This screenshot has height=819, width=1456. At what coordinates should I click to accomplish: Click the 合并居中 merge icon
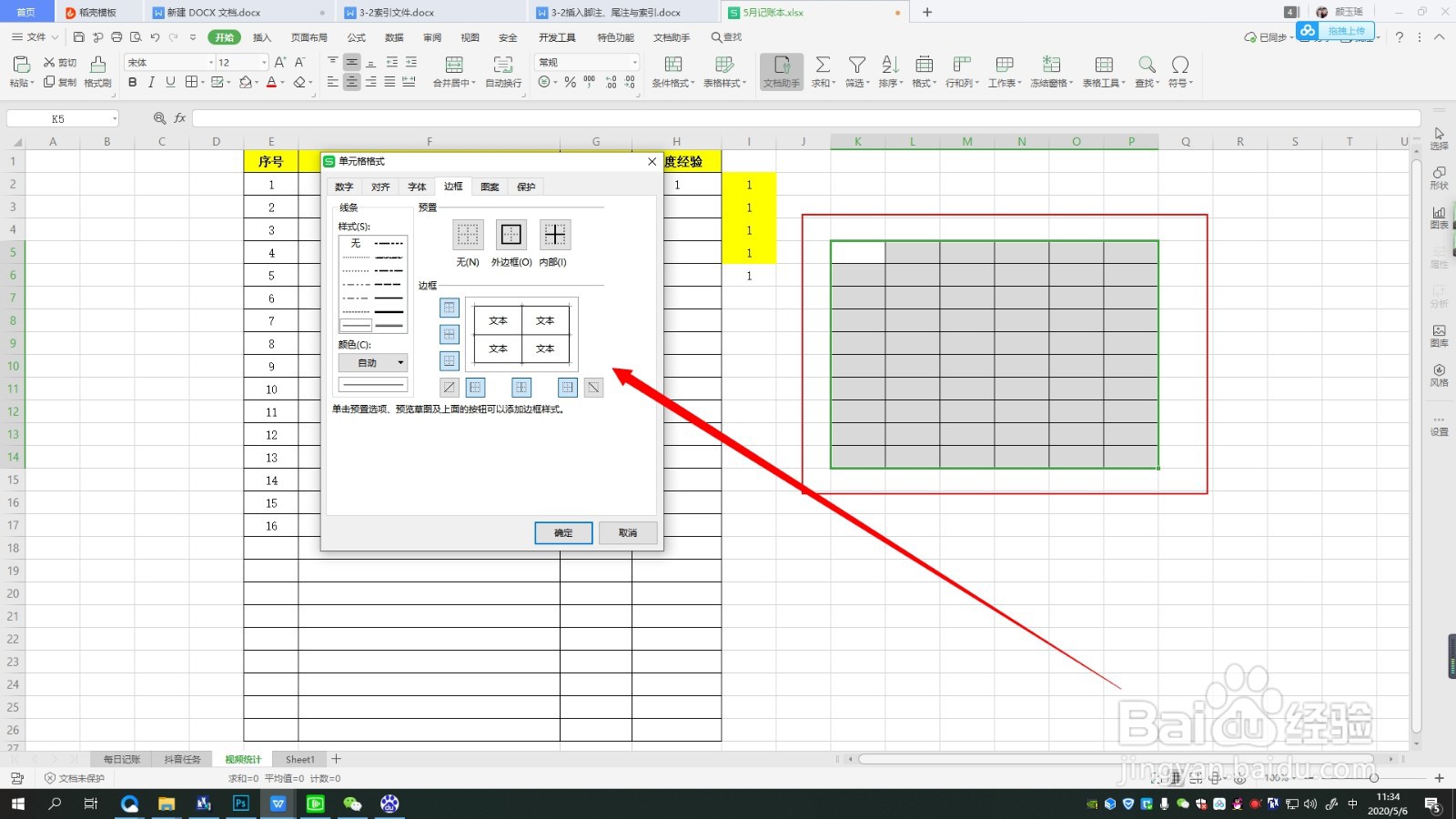[x=453, y=64]
